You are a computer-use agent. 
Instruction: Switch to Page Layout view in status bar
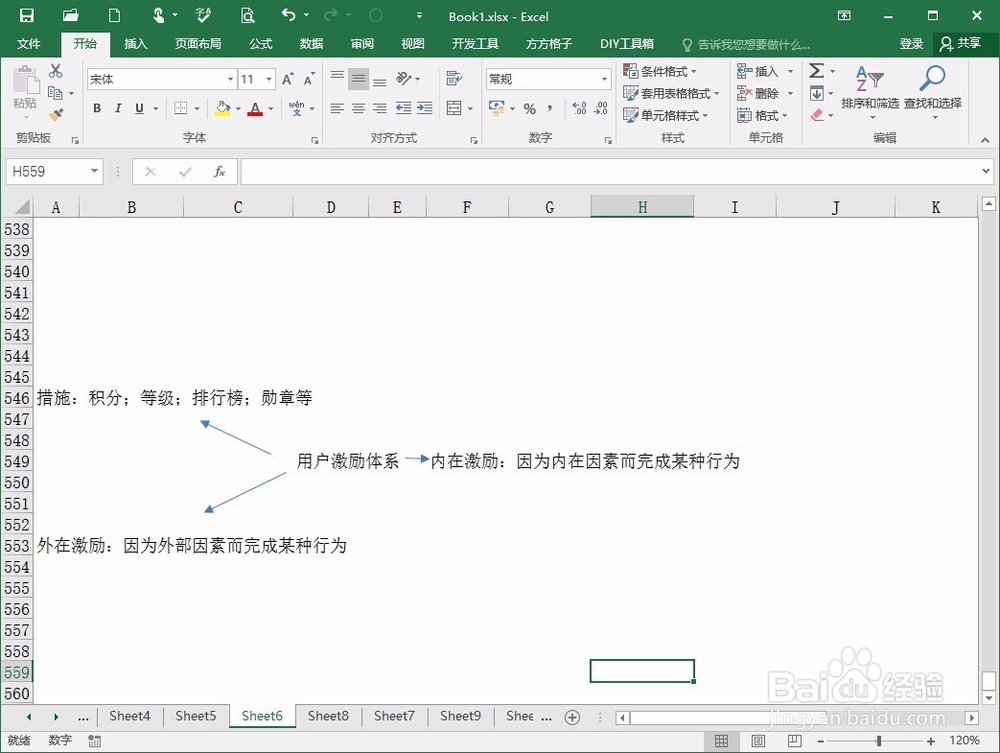point(758,740)
